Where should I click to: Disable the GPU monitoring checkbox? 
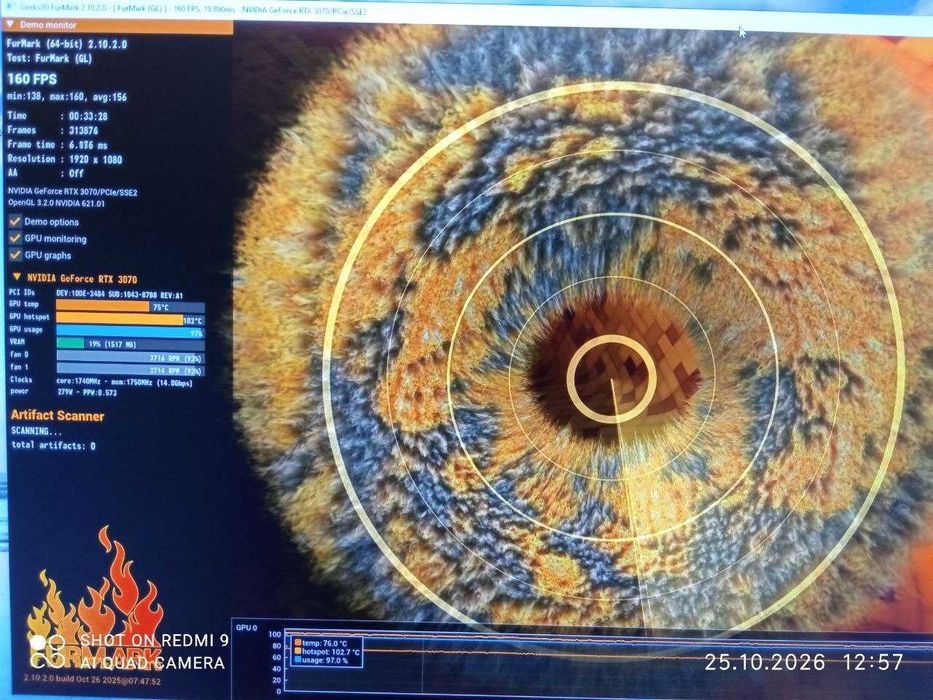pos(15,238)
